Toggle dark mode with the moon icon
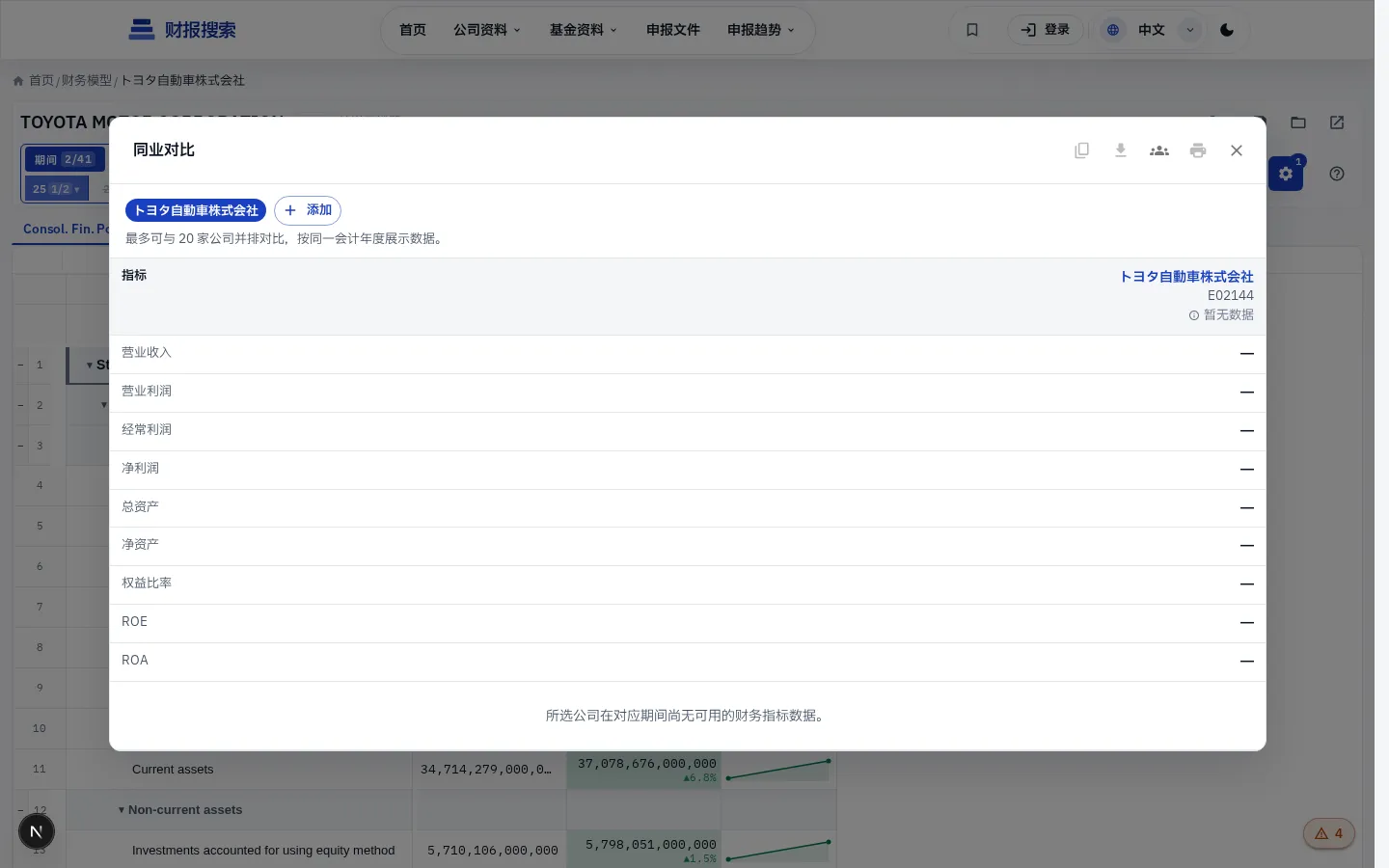1389x868 pixels. tap(1227, 30)
